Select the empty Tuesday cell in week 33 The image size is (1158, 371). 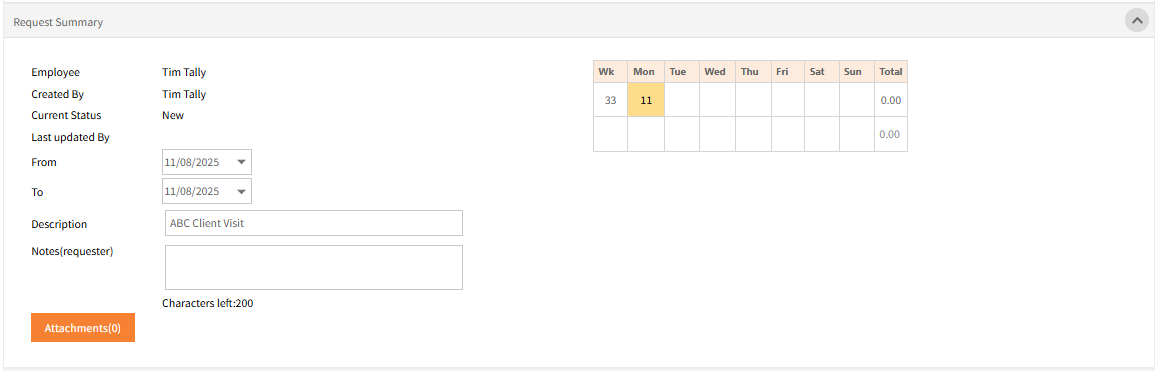(x=682, y=100)
